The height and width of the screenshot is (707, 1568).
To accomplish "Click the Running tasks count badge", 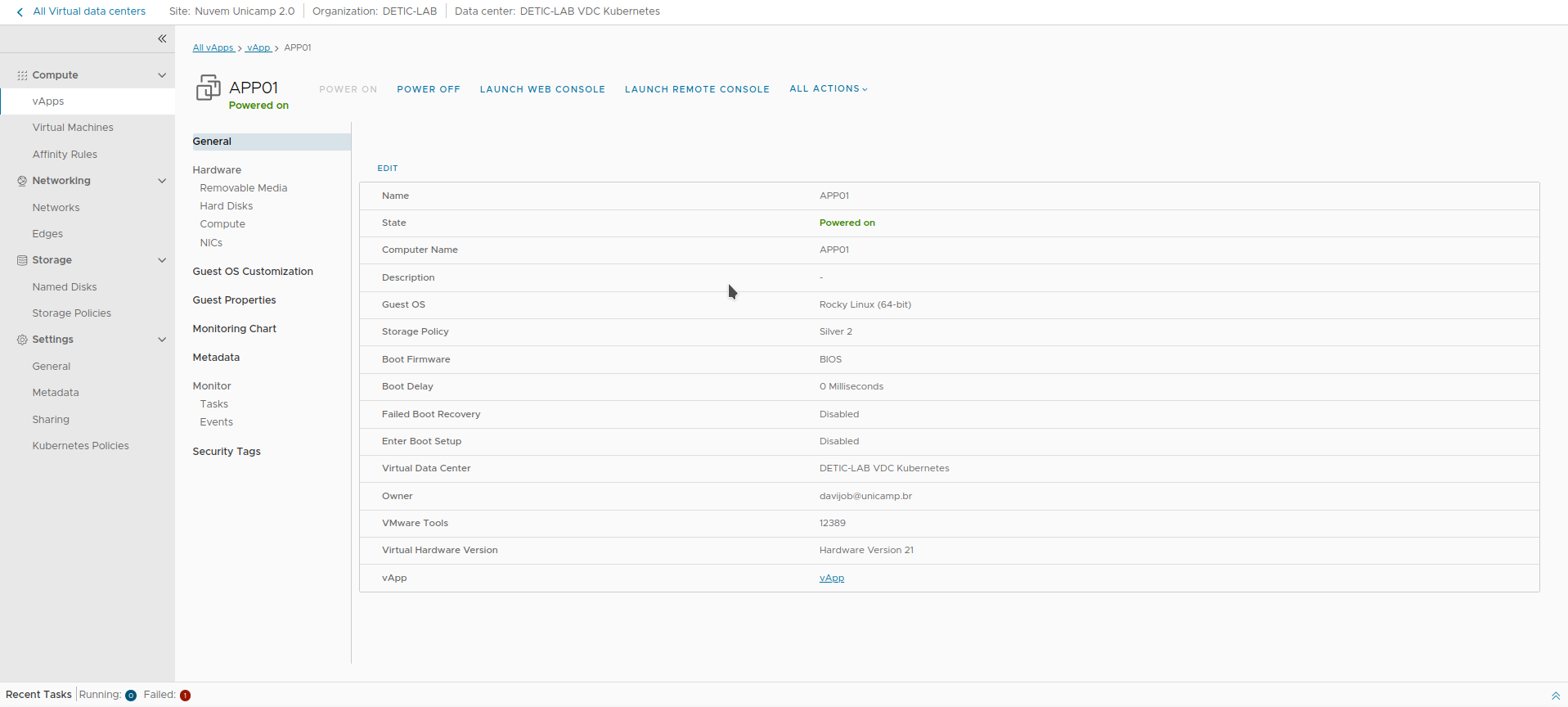I will point(131,696).
